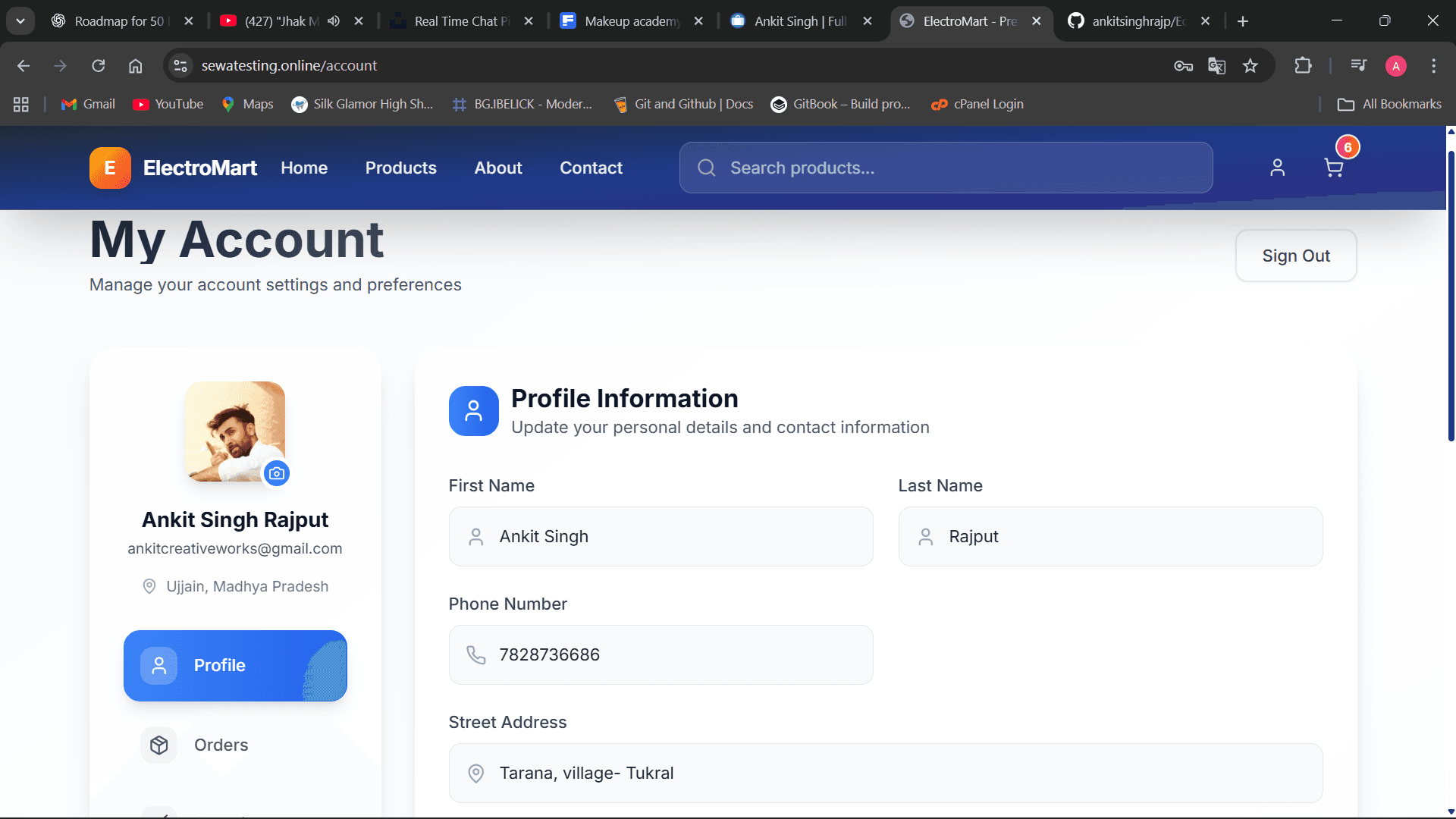Click the Google Translate icon in address bar

coord(1216,66)
